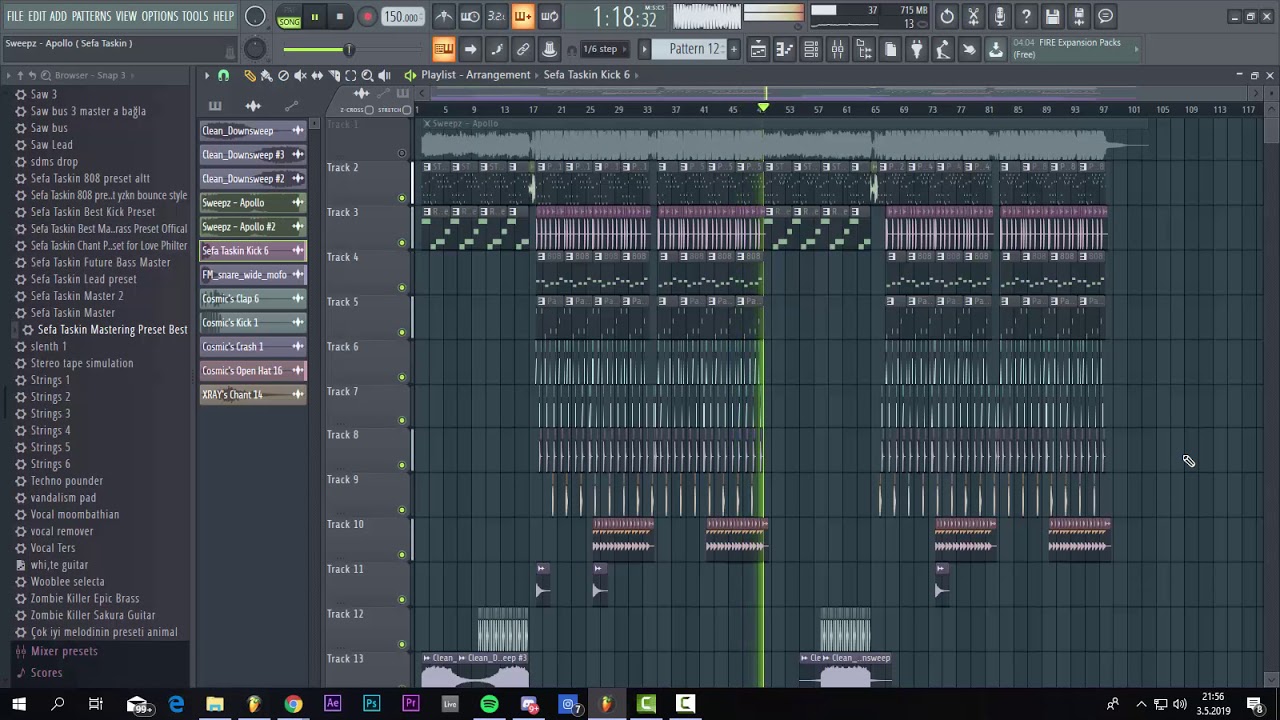Image resolution: width=1280 pixels, height=720 pixels.
Task: Select Cosmic's Clap 6 clip in picker
Action: (253, 299)
